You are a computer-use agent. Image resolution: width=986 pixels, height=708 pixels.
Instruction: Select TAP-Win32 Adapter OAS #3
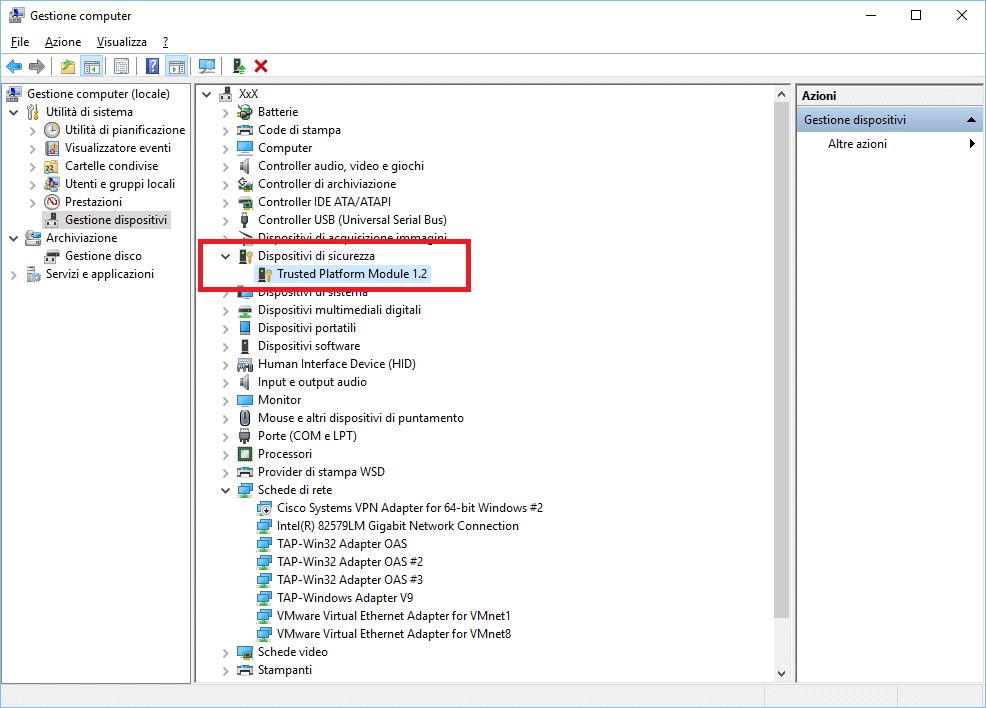point(350,580)
